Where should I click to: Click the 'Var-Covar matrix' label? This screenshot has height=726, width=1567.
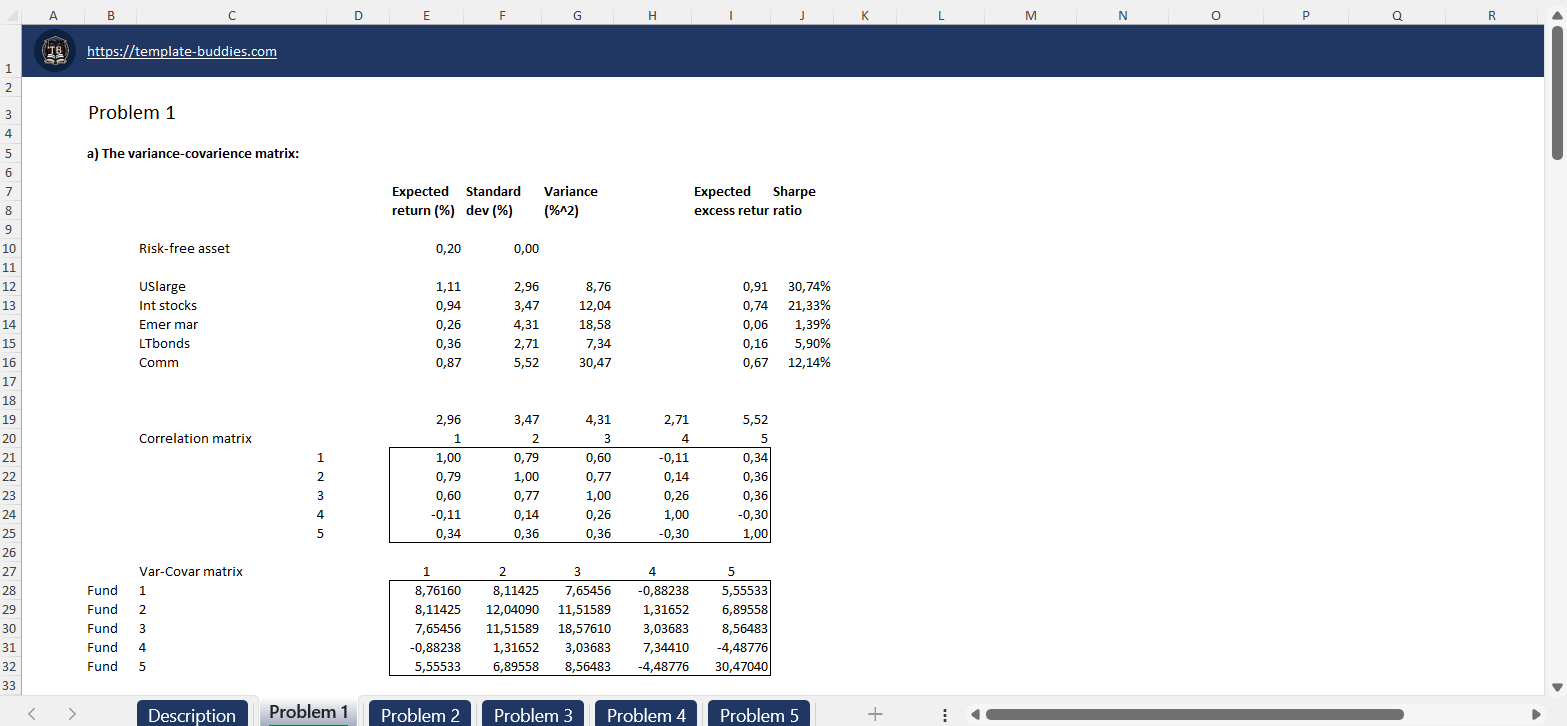(190, 572)
